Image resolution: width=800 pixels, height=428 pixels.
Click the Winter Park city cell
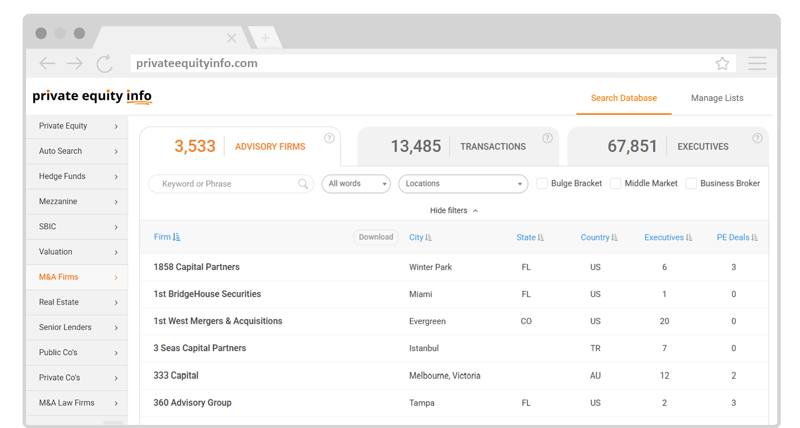[x=430, y=267]
